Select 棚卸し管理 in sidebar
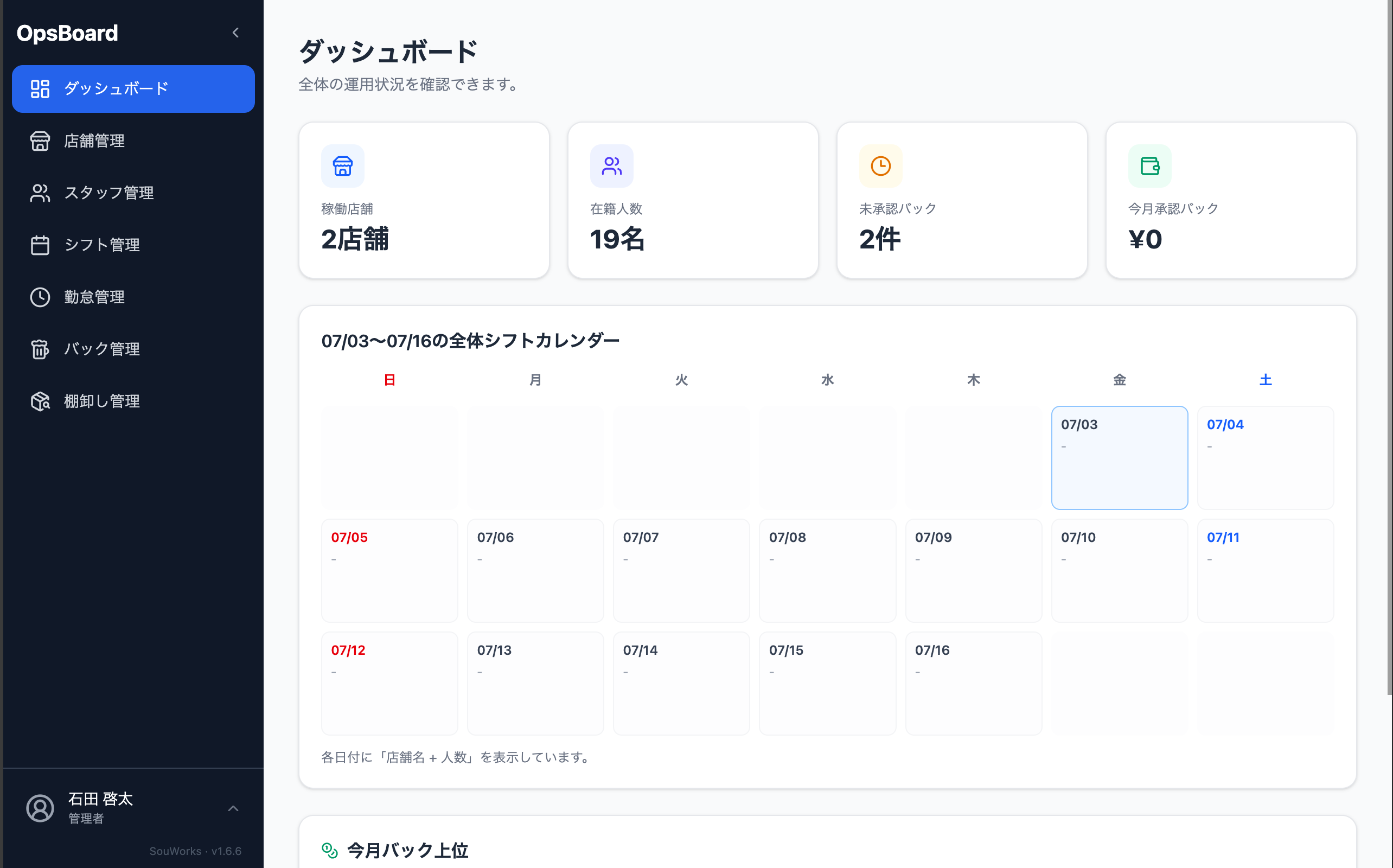 point(133,401)
